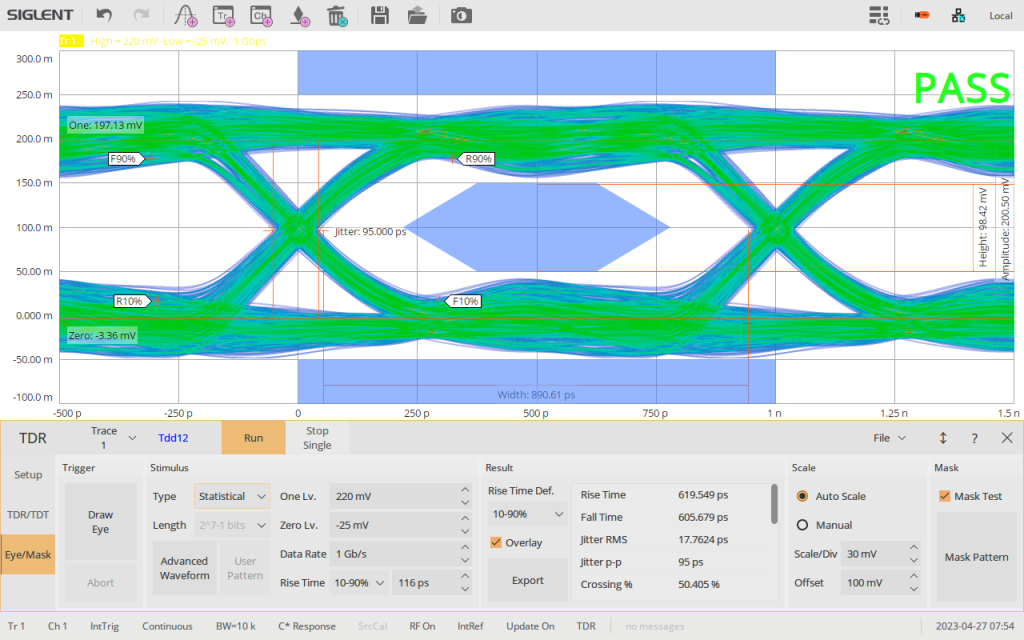
Task: Click the floppy disk save icon
Action: 380,15
